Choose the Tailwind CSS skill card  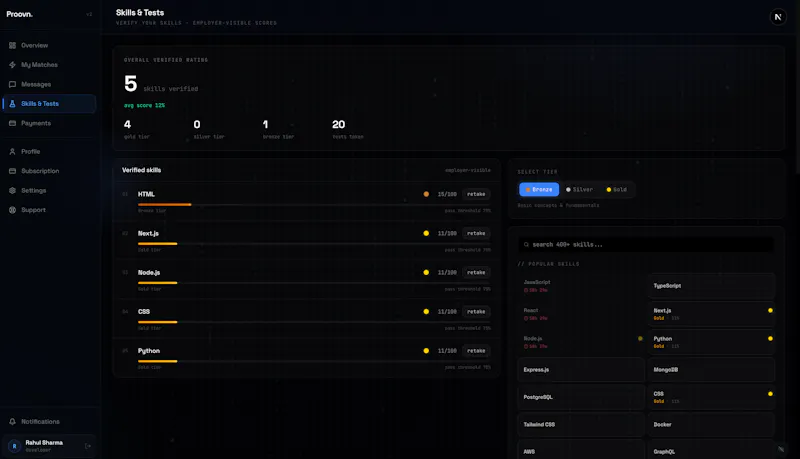coord(581,424)
